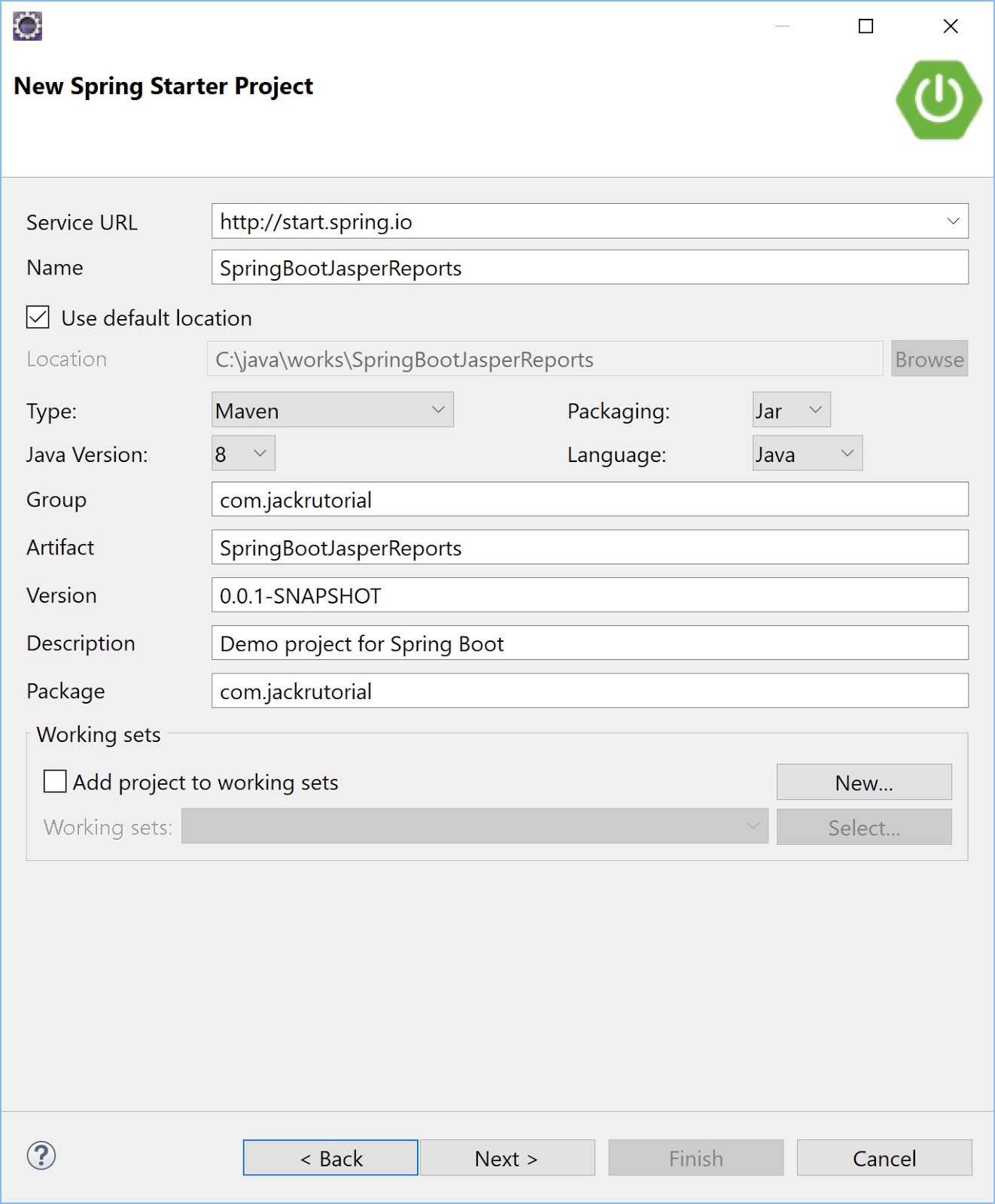Screen dimensions: 995x1204
Task: Click the Version field with 0.0.1-SNAPSHOT
Action: coord(590,595)
